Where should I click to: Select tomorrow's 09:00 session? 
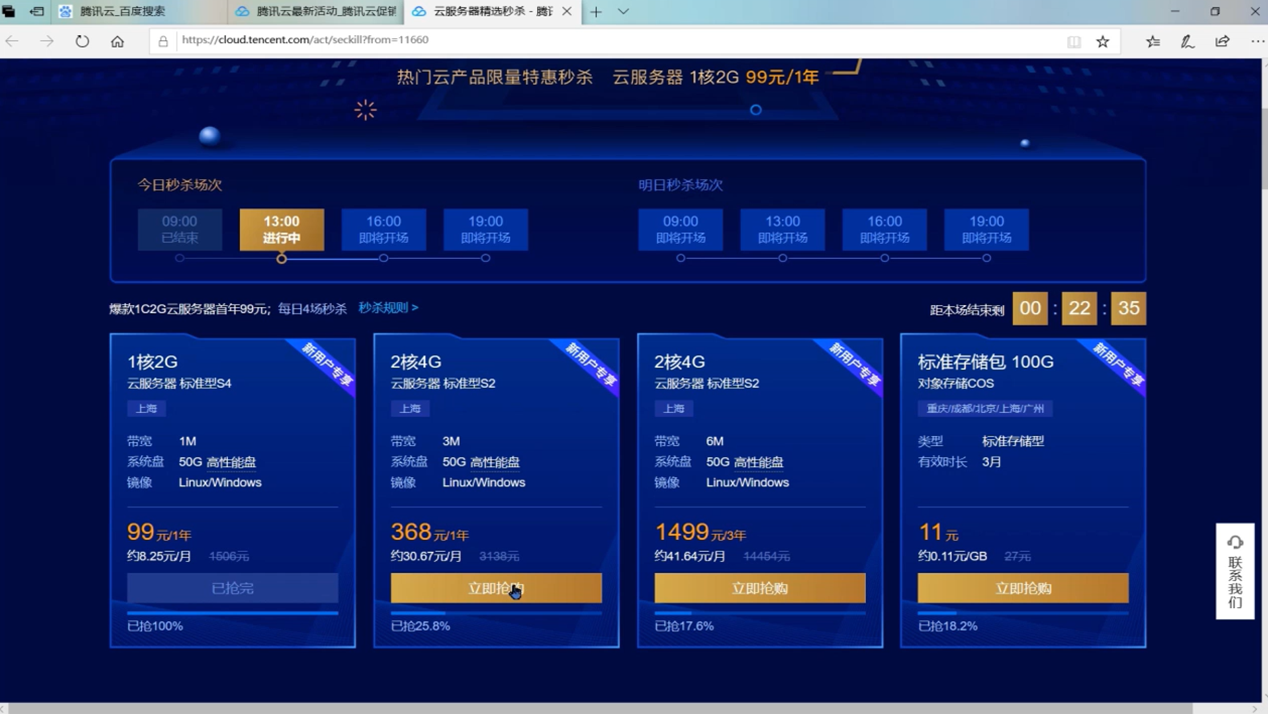point(681,229)
